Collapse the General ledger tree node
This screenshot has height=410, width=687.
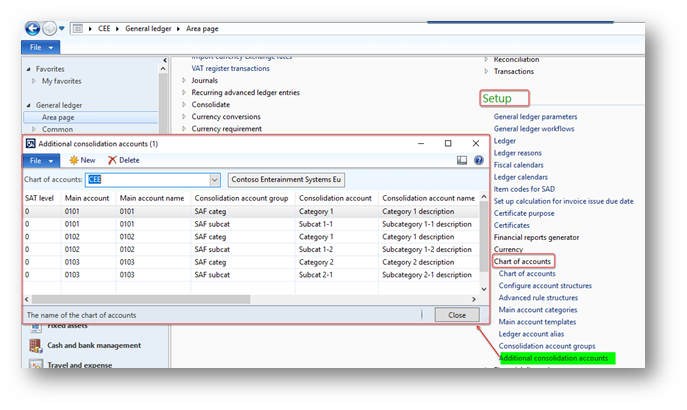(28, 106)
